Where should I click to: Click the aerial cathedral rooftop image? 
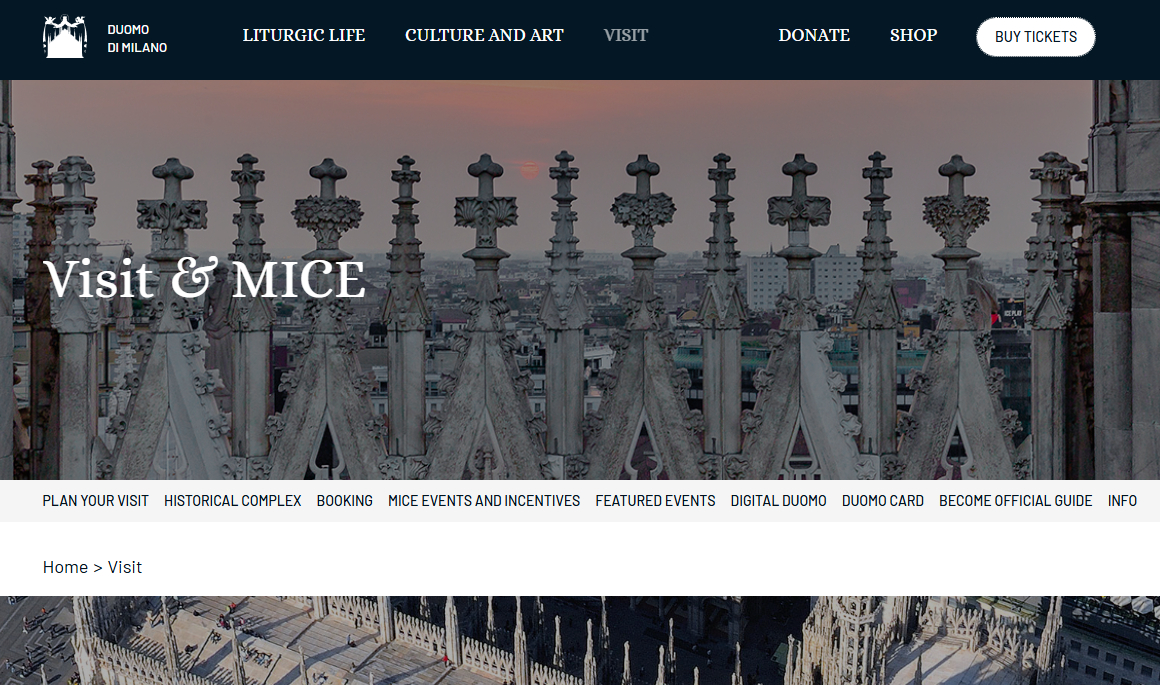[x=580, y=640]
